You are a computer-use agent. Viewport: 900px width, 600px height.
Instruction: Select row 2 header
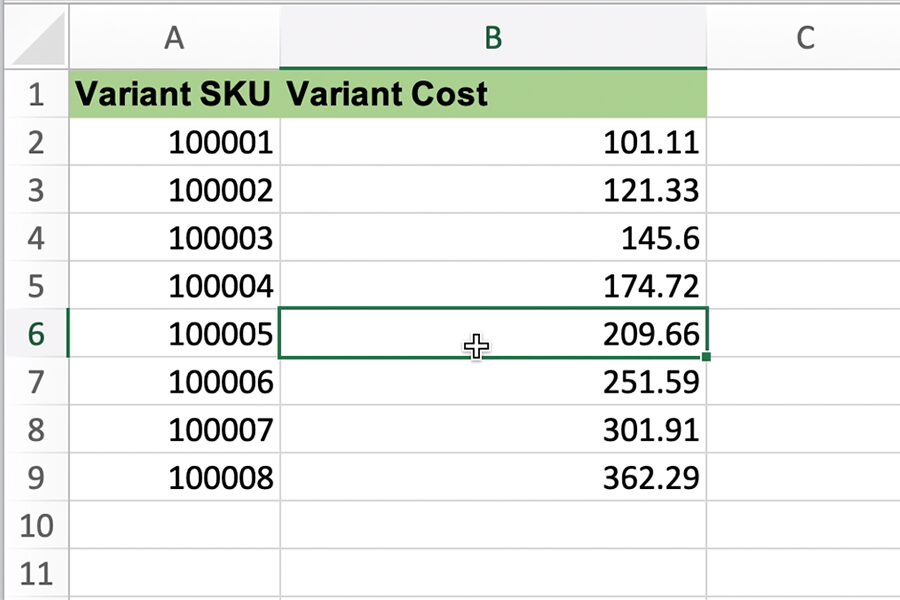pyautogui.click(x=36, y=142)
